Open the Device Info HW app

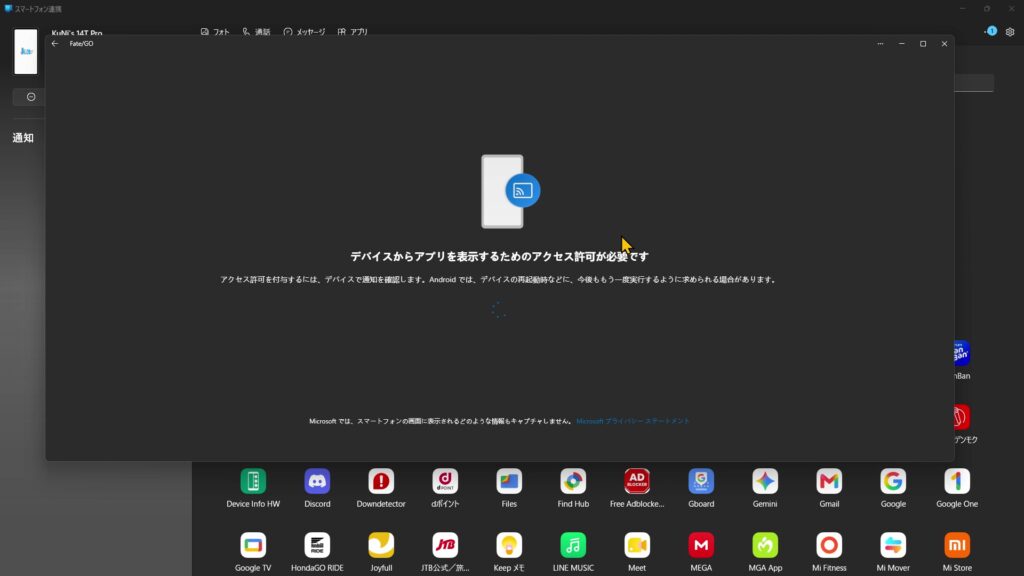click(x=253, y=481)
